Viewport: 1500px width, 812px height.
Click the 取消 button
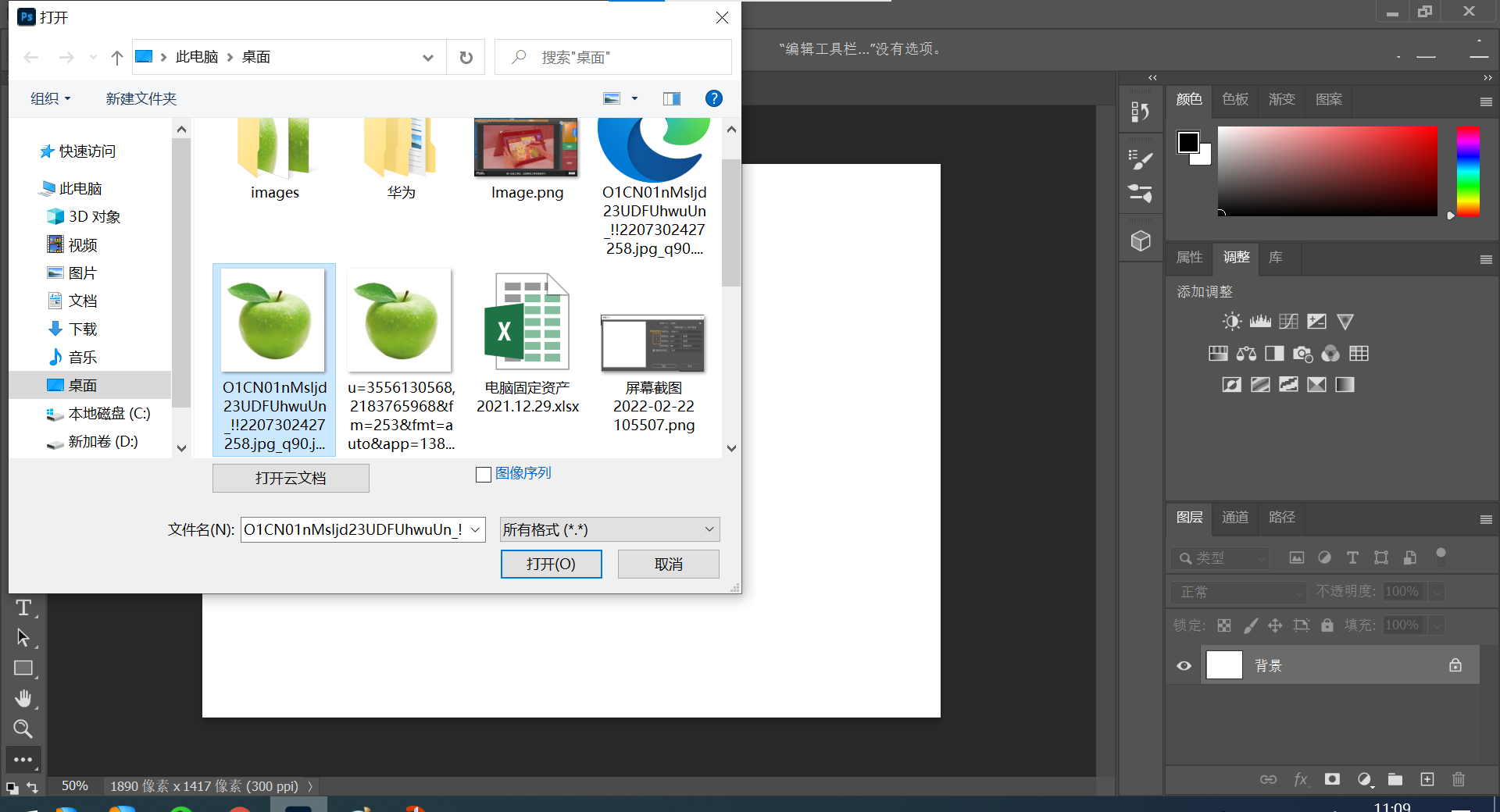pyautogui.click(x=668, y=564)
